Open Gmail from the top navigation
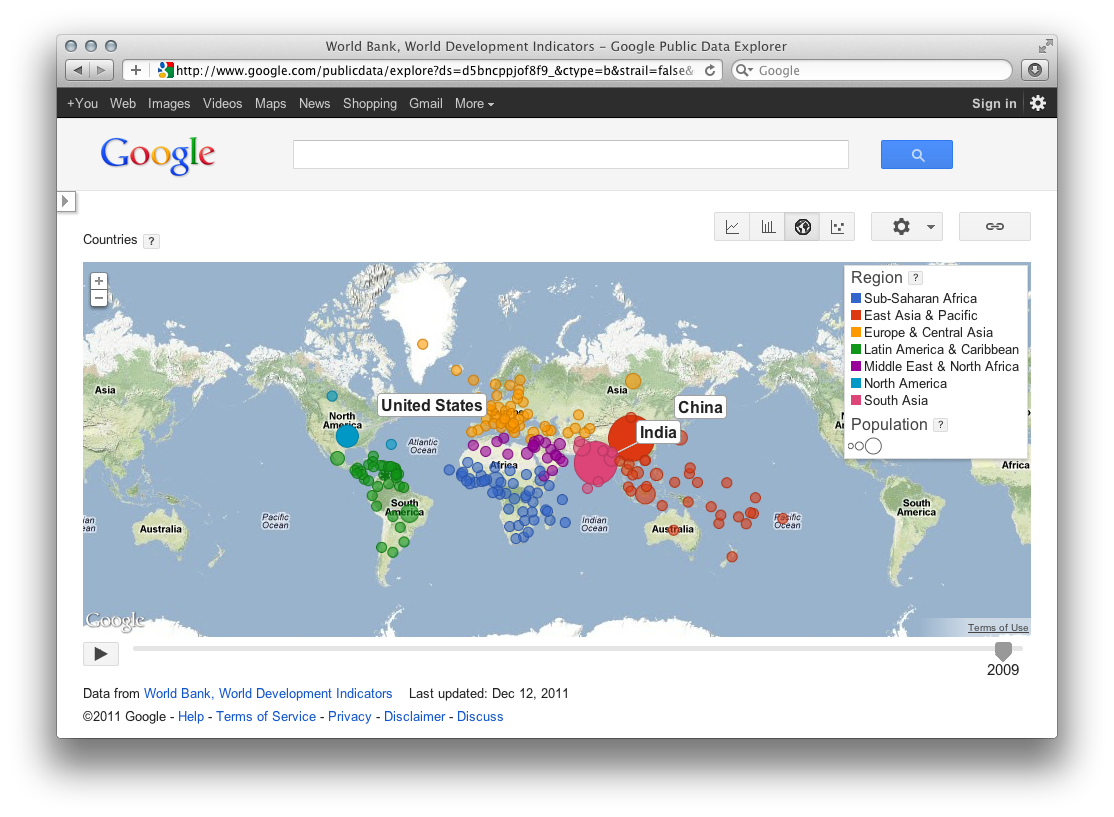1114x817 pixels. pyautogui.click(x=426, y=103)
